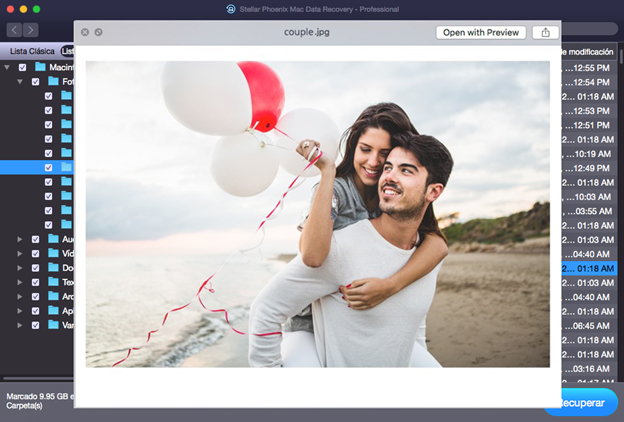
Task: Click the '...12:54 PM' modification time
Action: point(587,82)
